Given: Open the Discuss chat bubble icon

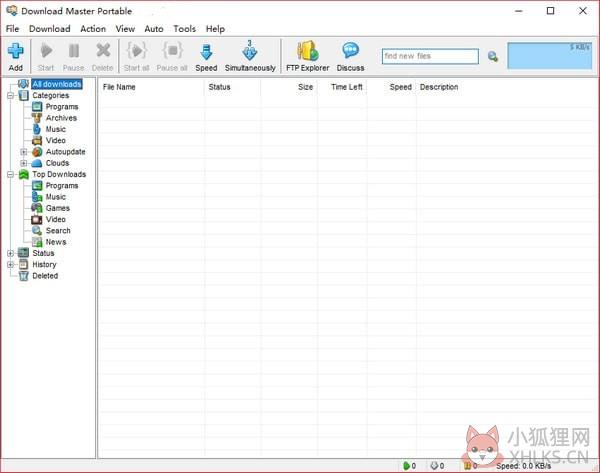Looking at the screenshot, I should point(350,51).
